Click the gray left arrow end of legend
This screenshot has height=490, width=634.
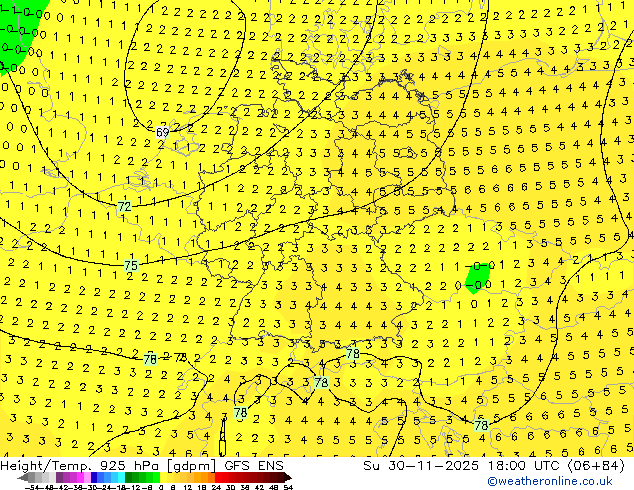coord(22,477)
